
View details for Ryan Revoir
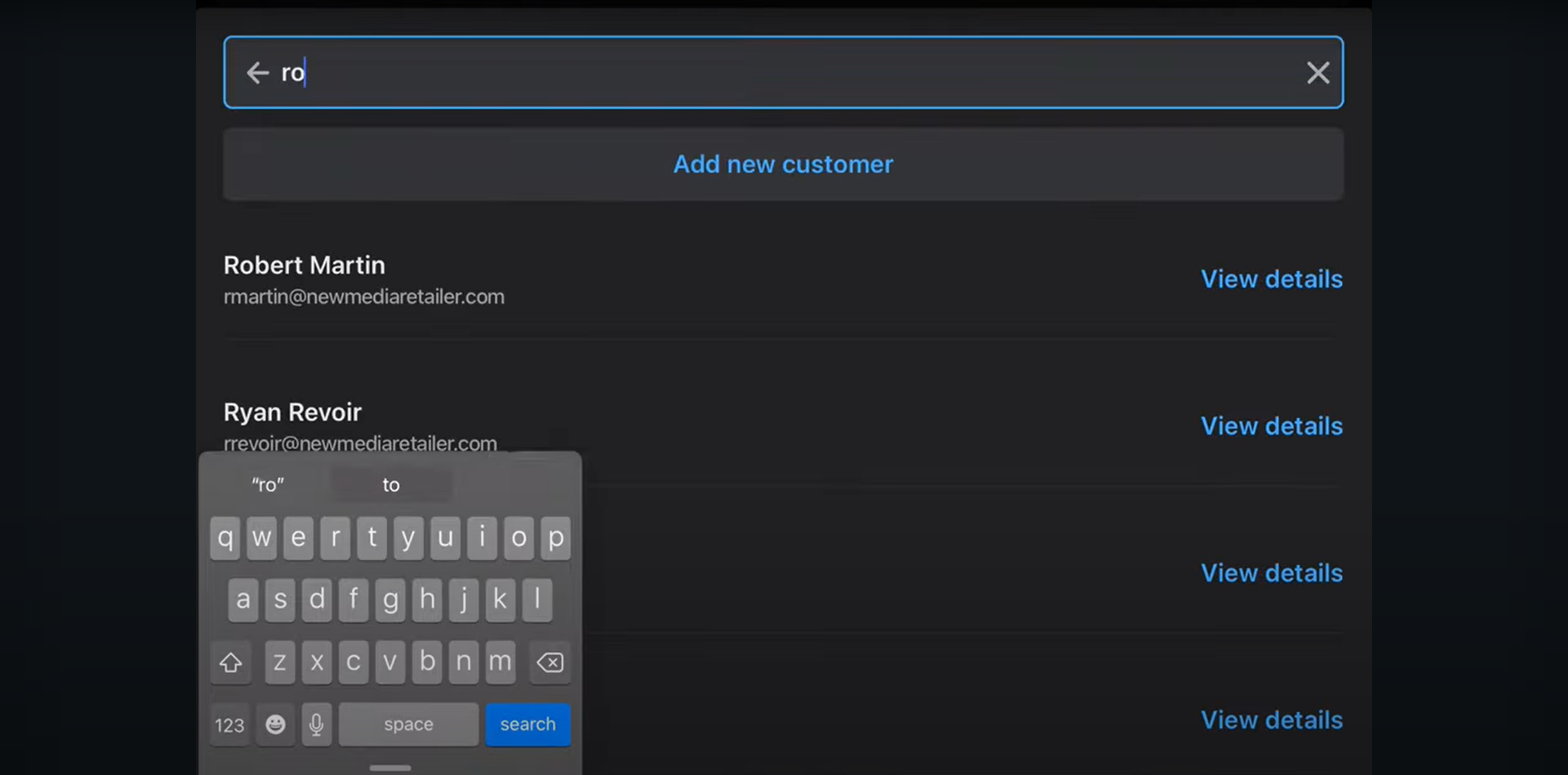[x=1271, y=426]
